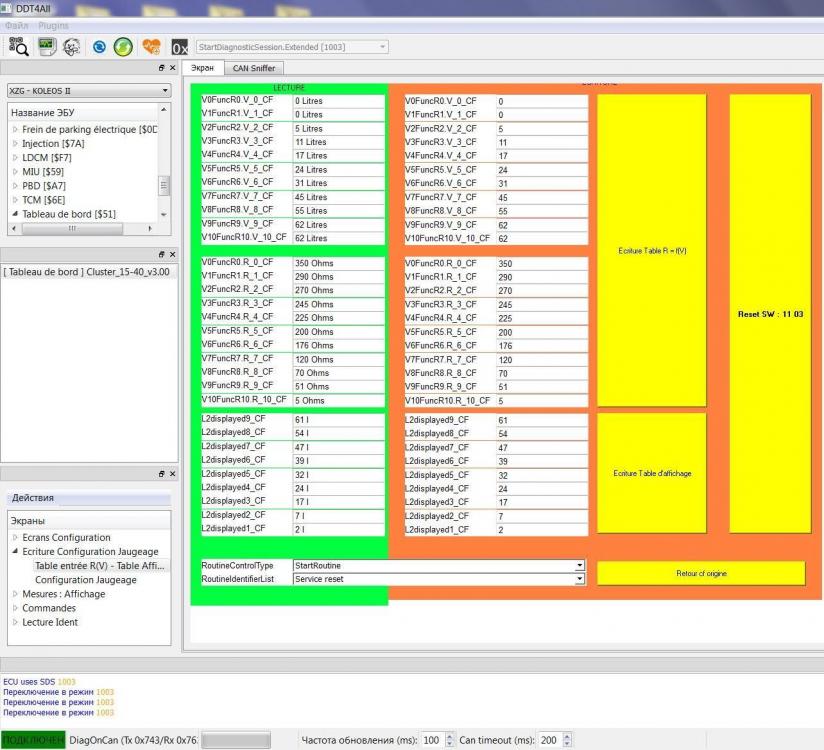Screen dimensions: 824x750
Task: Expand the Mesures : Affichage node
Action: tap(15, 593)
